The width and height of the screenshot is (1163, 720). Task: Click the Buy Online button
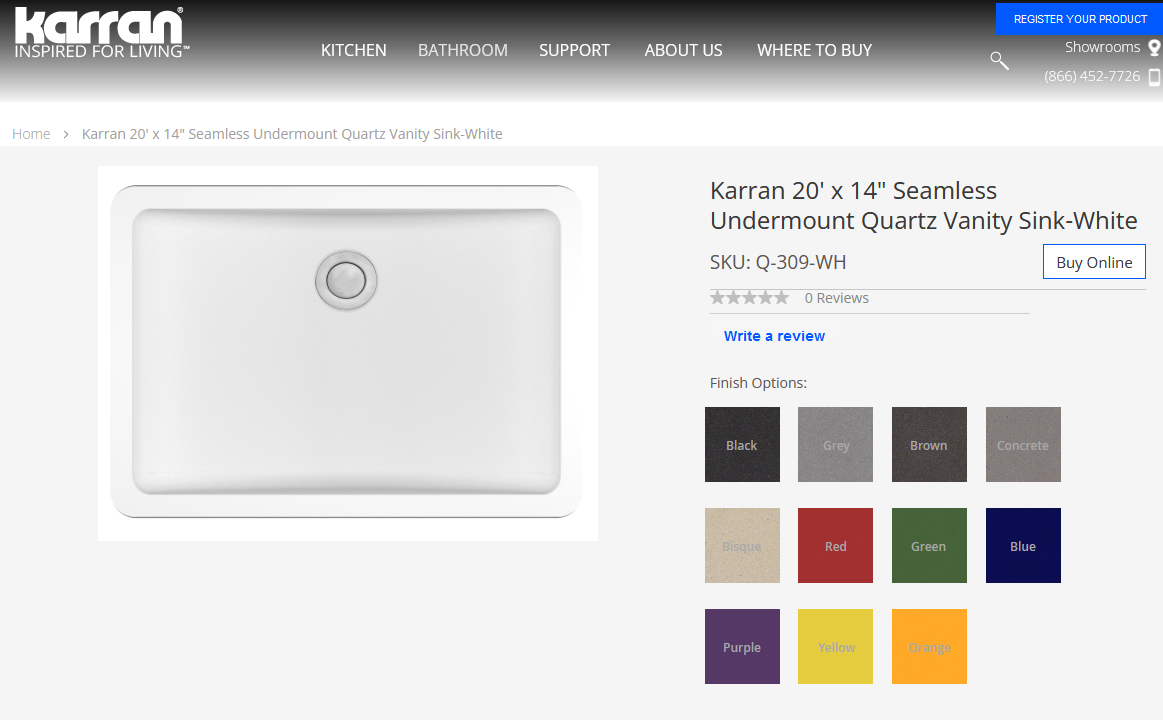coord(1094,262)
